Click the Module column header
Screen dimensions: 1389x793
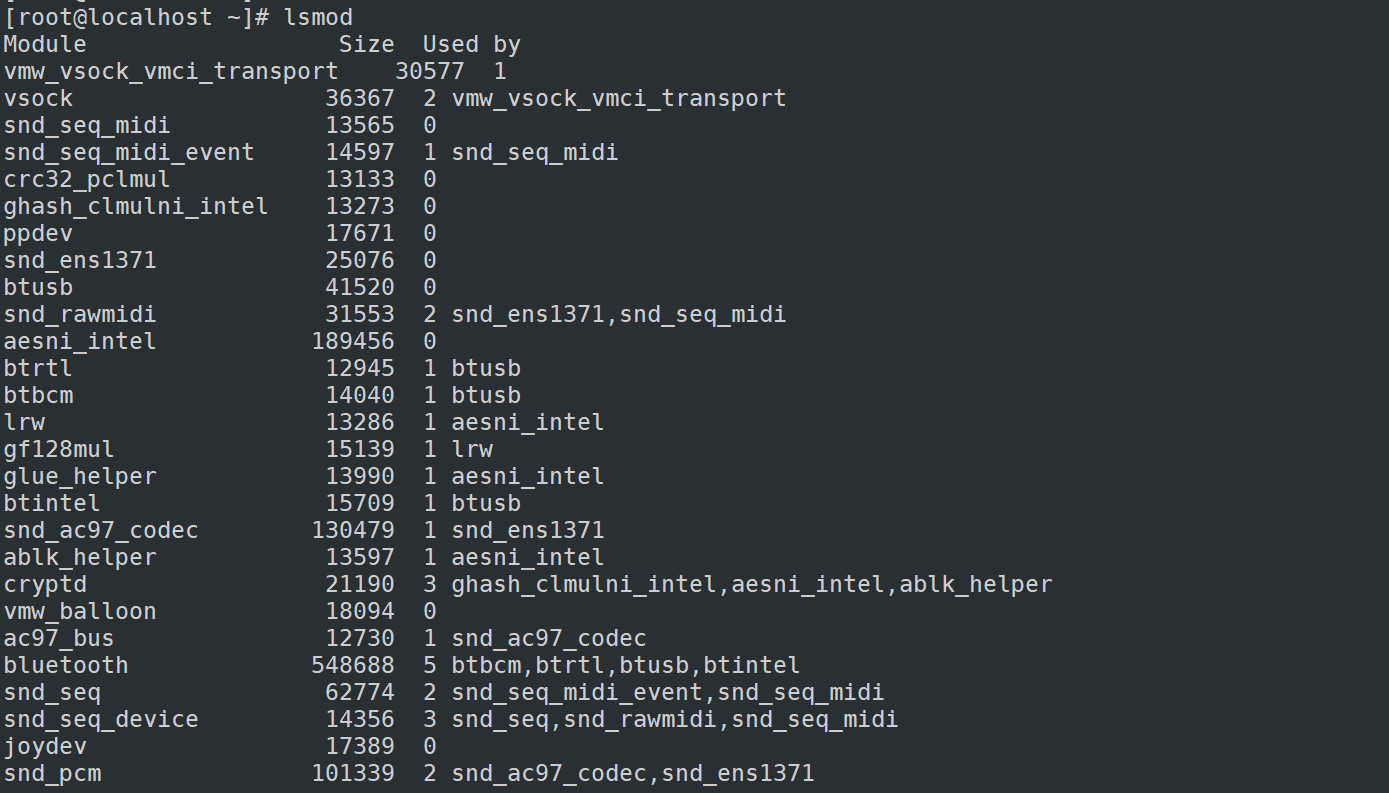point(45,44)
